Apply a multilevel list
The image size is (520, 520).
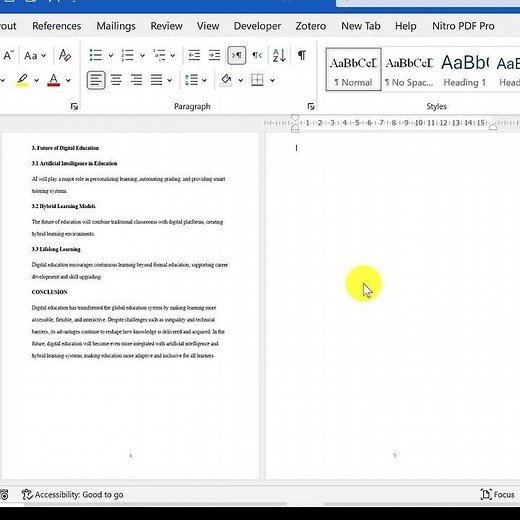click(159, 55)
